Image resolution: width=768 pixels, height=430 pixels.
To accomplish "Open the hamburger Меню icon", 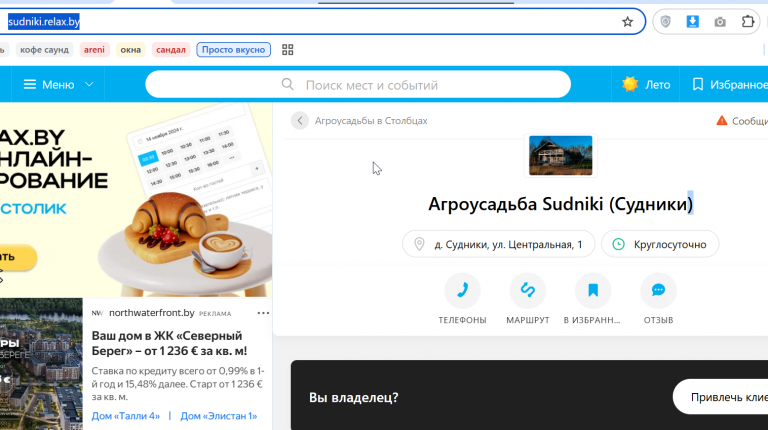I will coord(30,84).
